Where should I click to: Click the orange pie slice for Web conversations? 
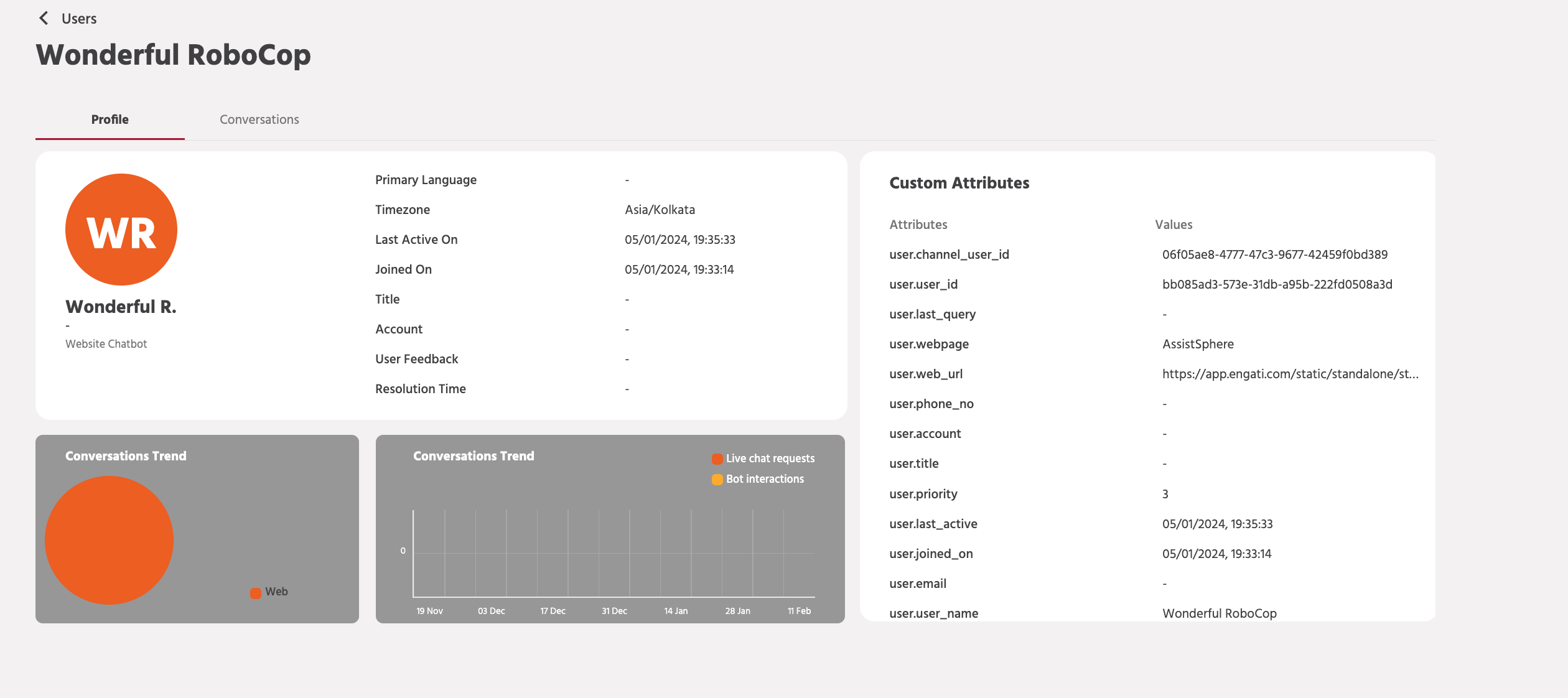[x=108, y=539]
